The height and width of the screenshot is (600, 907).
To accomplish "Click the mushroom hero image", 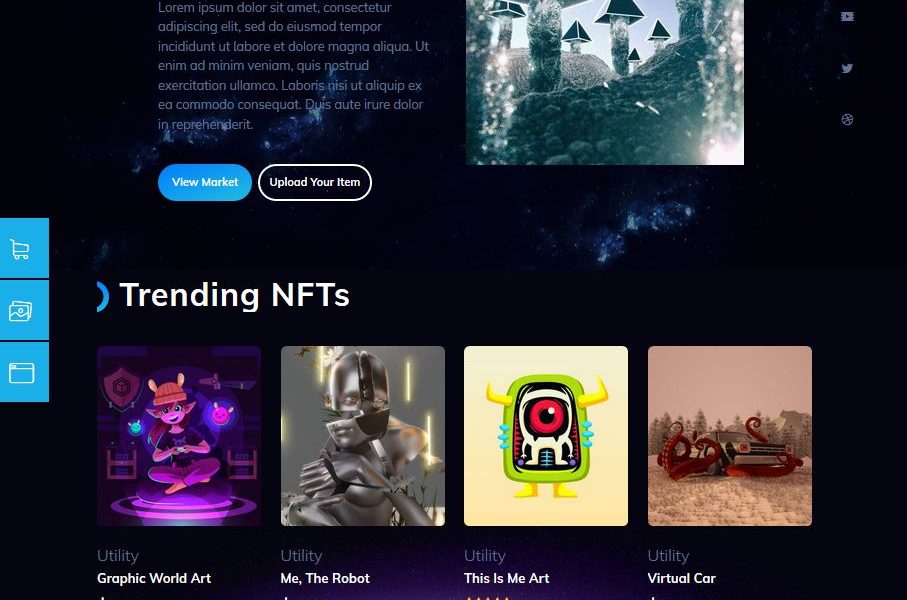I will 604,82.
